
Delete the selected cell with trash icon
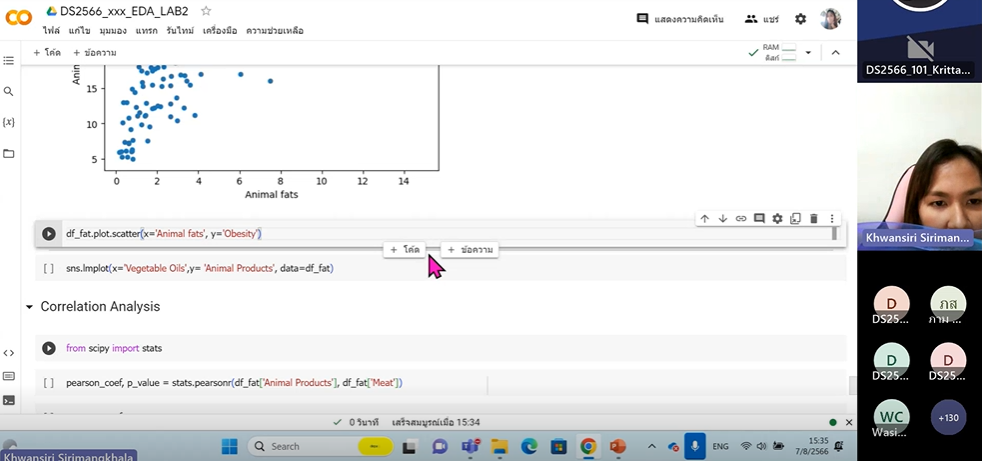(814, 218)
